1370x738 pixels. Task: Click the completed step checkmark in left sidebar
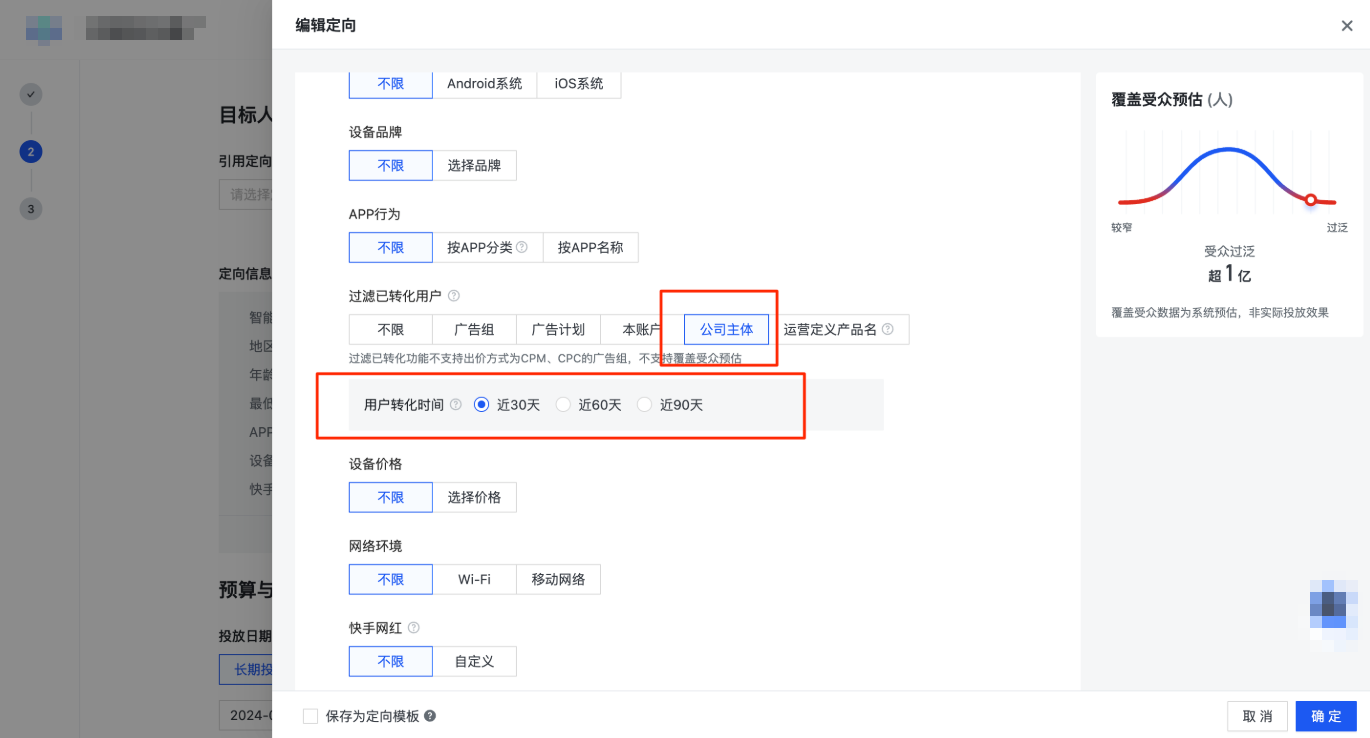[31, 94]
